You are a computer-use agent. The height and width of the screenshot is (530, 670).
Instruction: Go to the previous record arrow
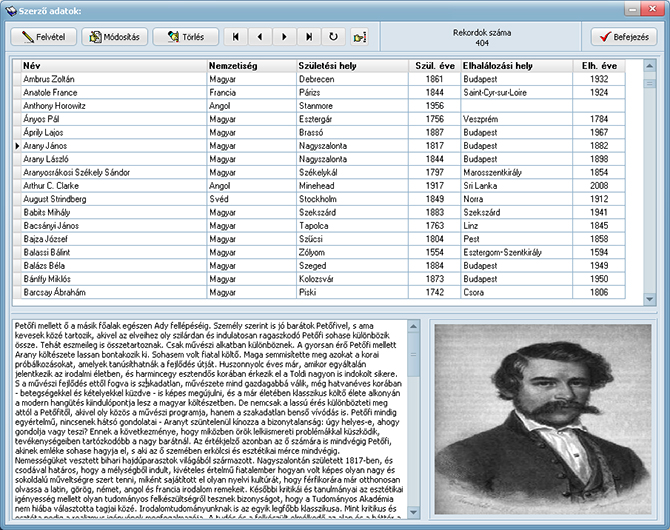pyautogui.click(x=260, y=37)
